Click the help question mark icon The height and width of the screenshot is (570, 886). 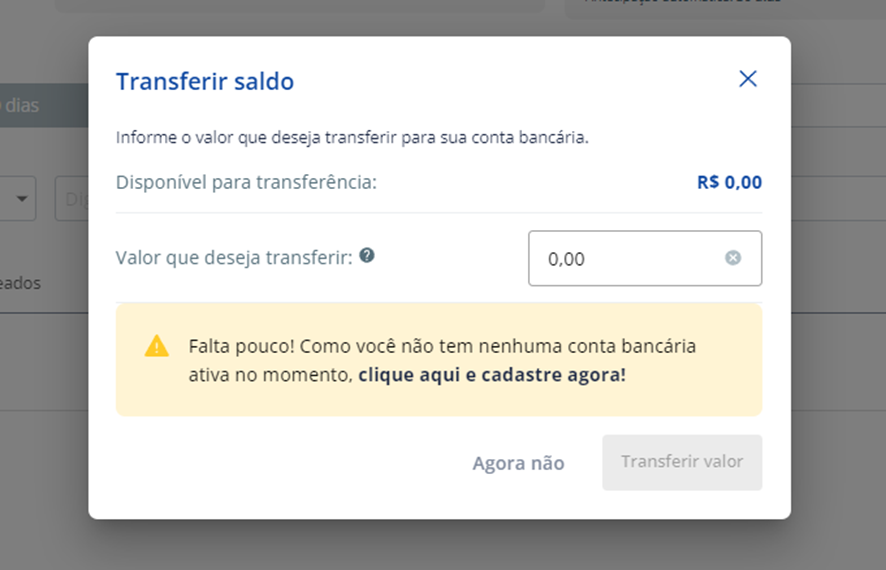(367, 256)
